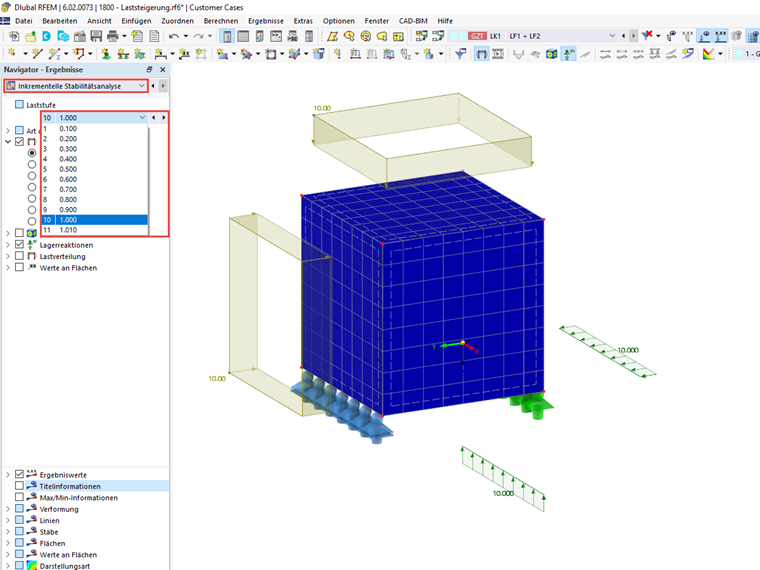The image size is (760, 570).
Task: Click the results filter funnel icon
Action: click(460, 54)
